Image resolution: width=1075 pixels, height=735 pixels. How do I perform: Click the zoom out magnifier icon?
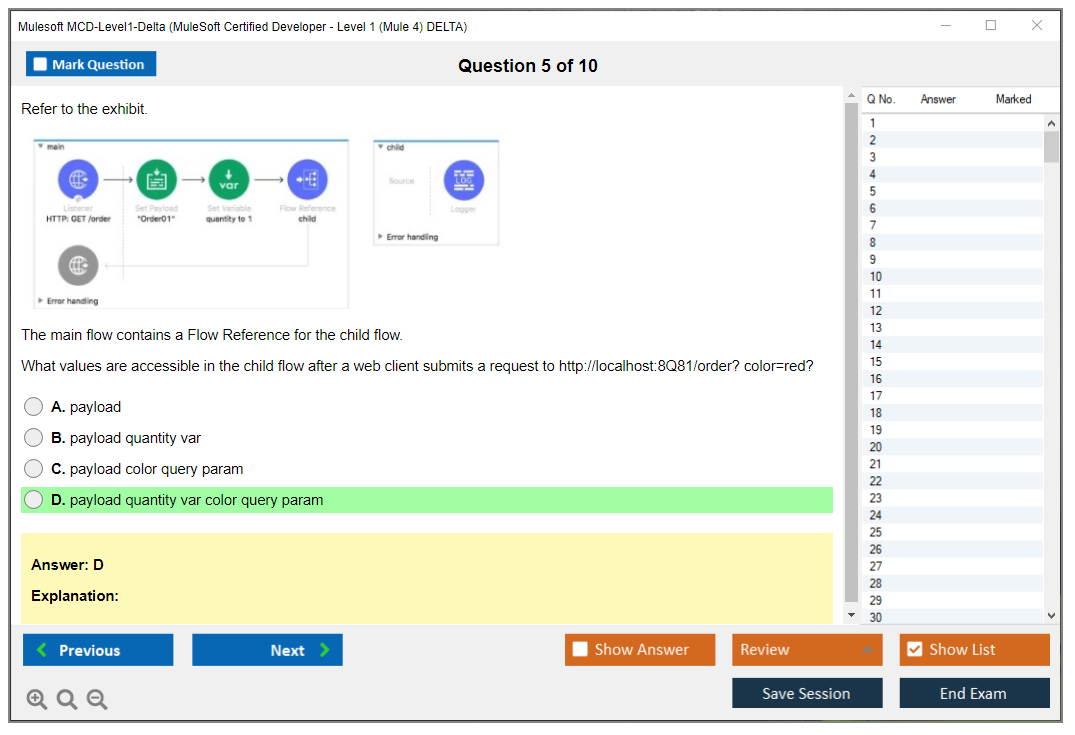[x=97, y=700]
